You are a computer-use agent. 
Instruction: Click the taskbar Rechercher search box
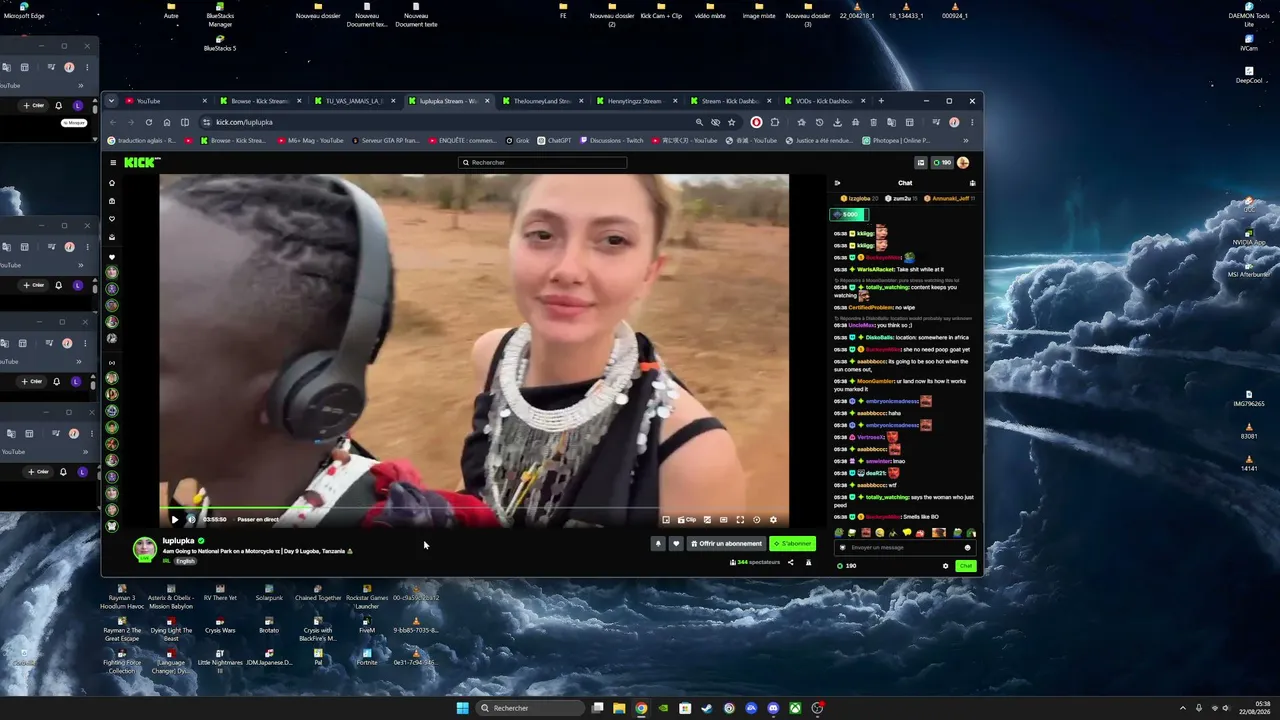point(528,708)
